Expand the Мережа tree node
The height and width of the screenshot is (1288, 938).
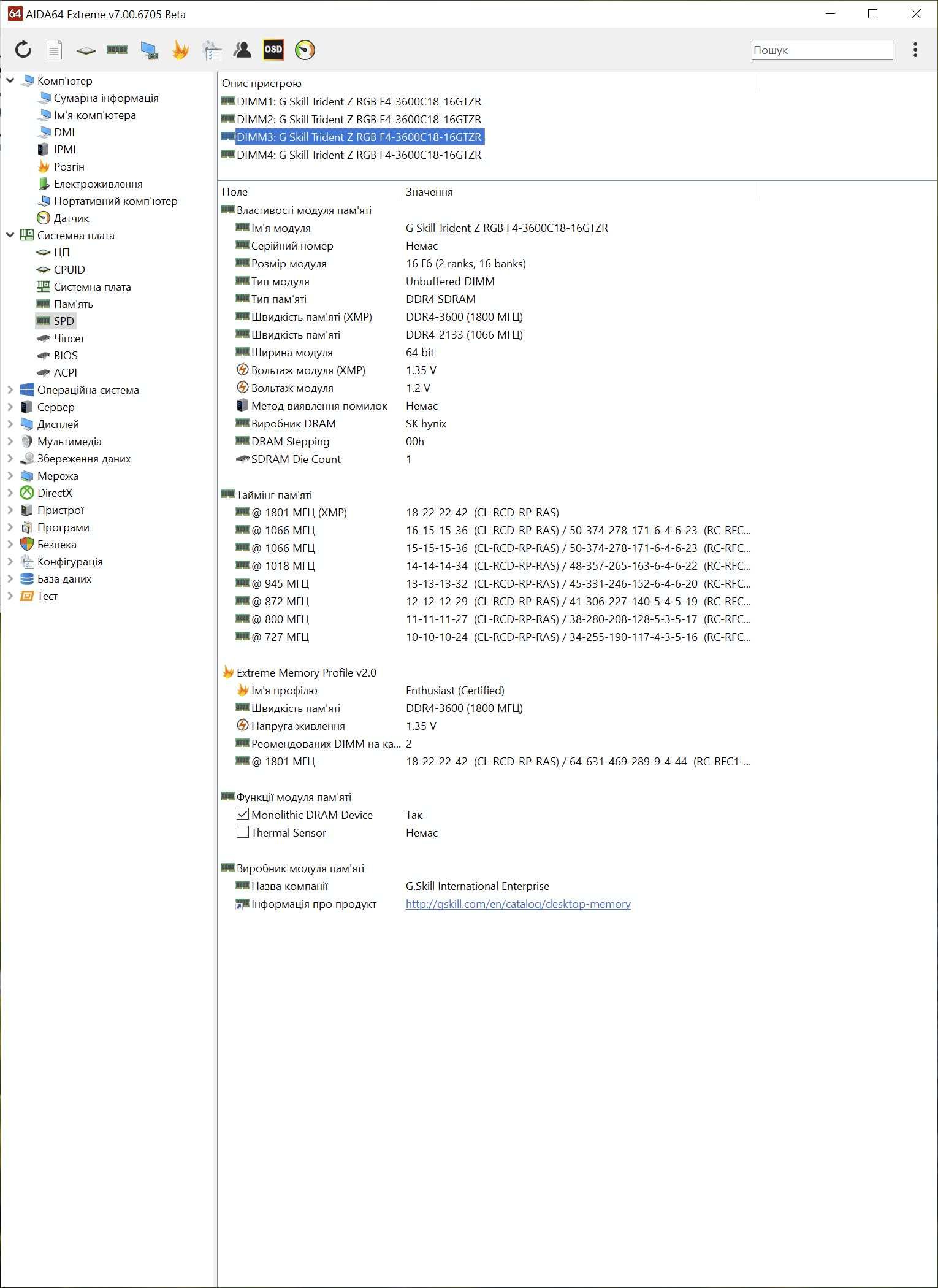point(10,475)
